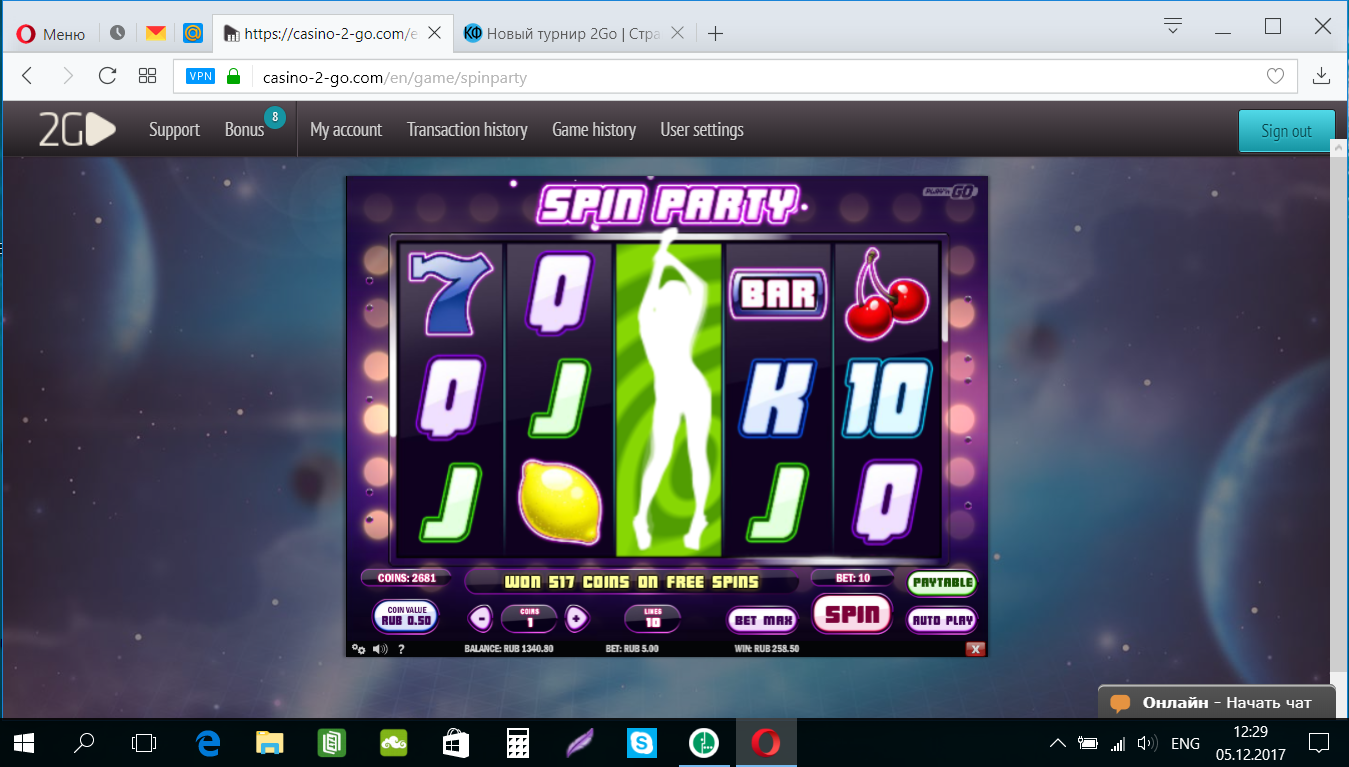Click the BET MAX button

point(763,620)
